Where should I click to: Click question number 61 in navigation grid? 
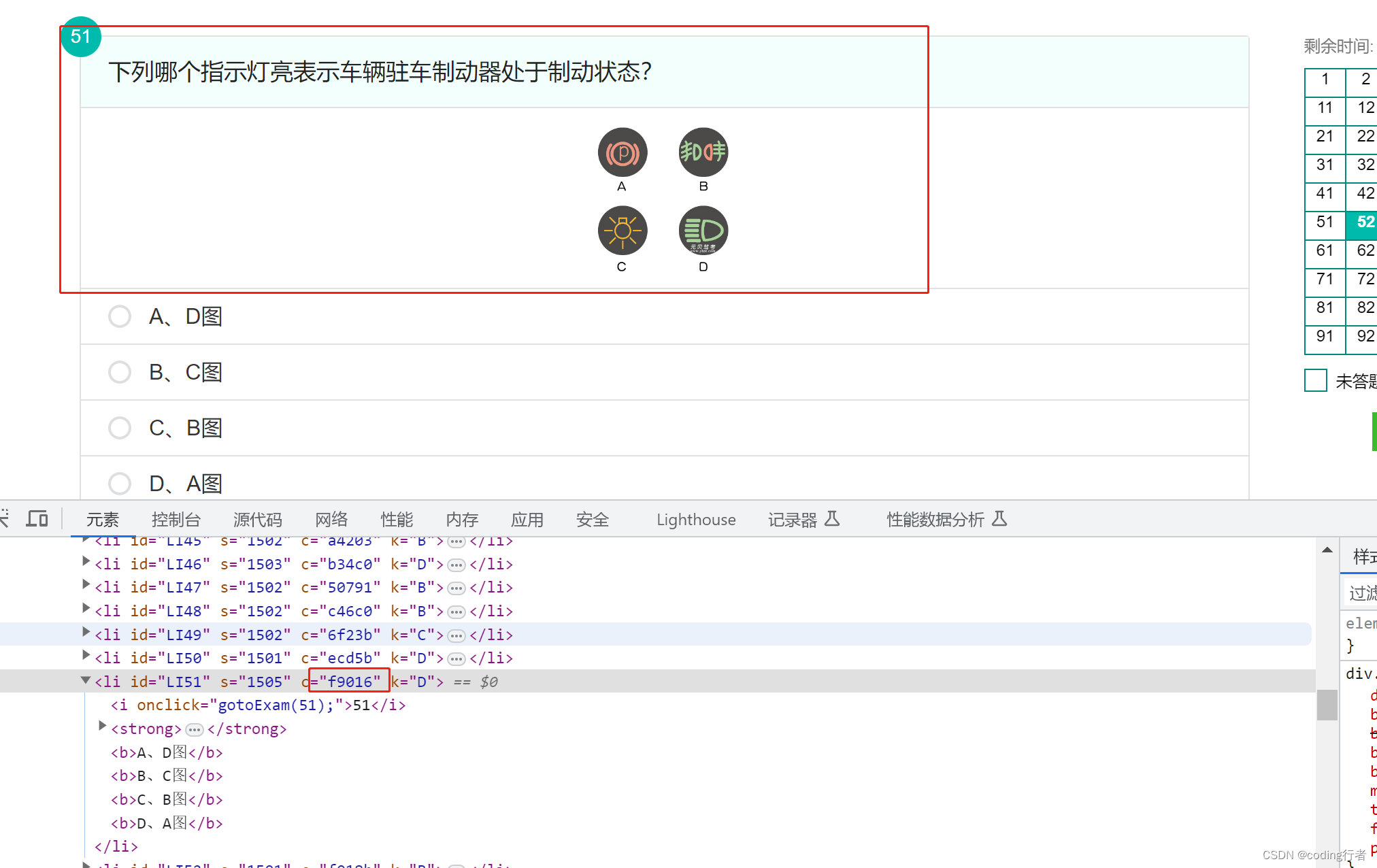point(1324,250)
